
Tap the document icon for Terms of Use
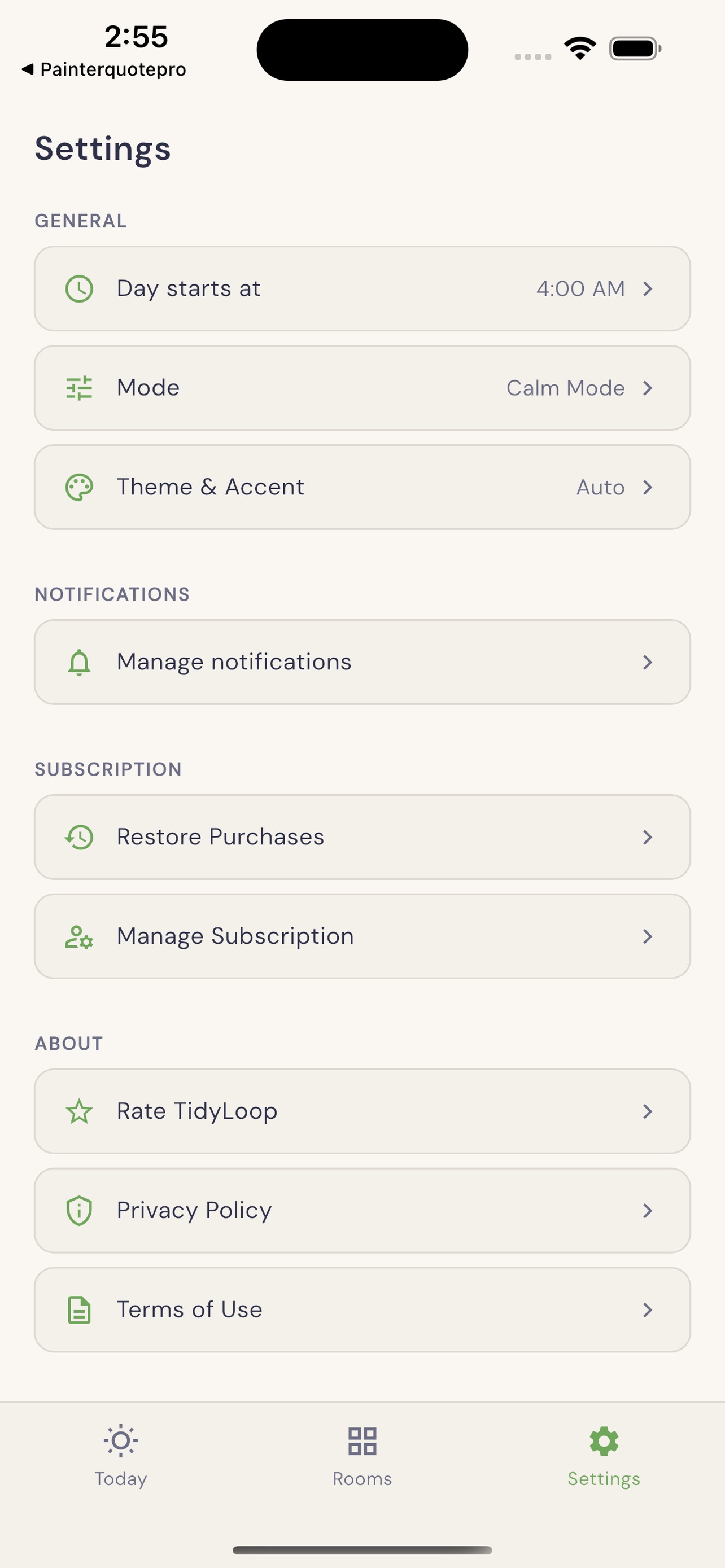pyautogui.click(x=79, y=1310)
